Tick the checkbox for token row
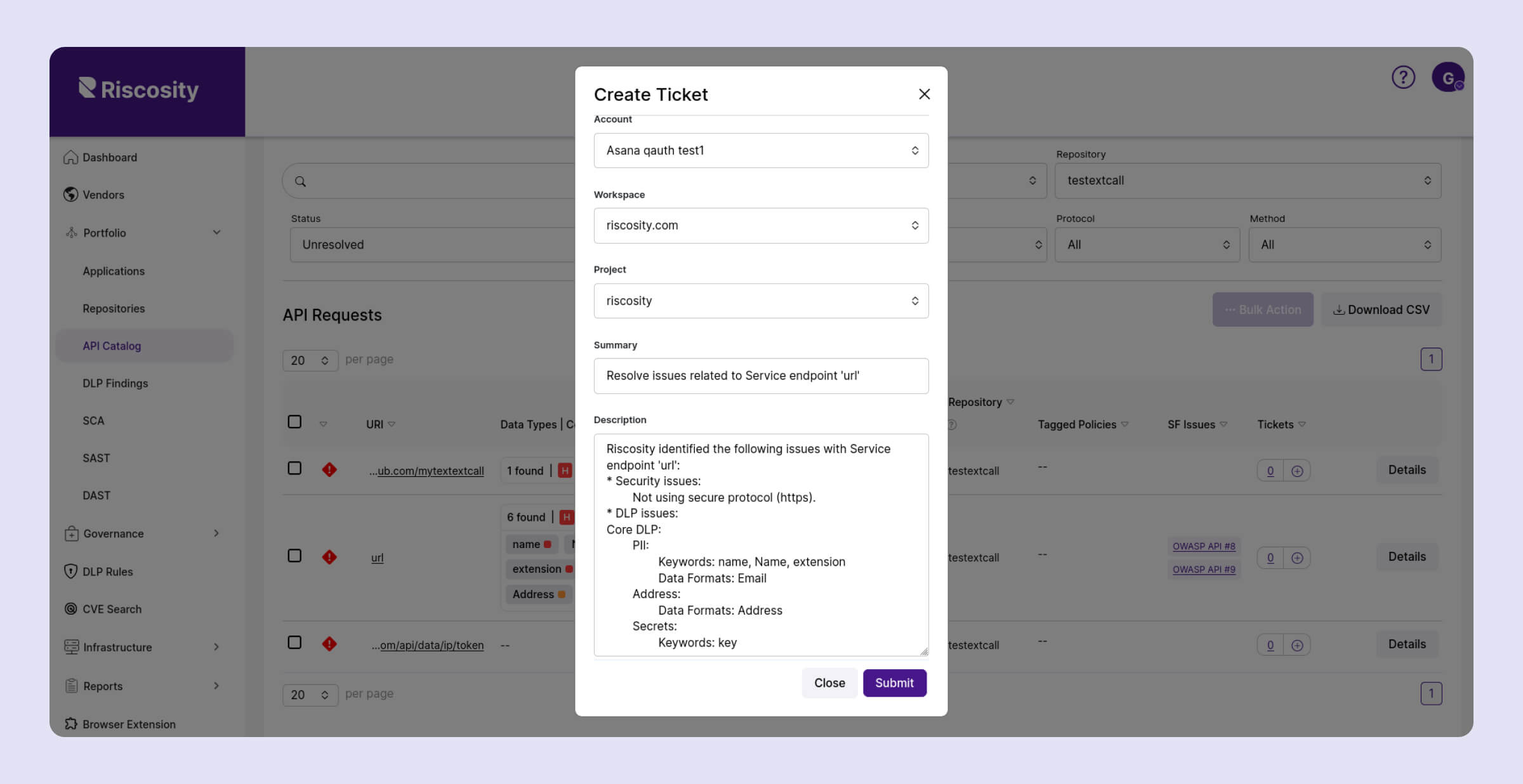The image size is (1523, 784). click(x=294, y=643)
